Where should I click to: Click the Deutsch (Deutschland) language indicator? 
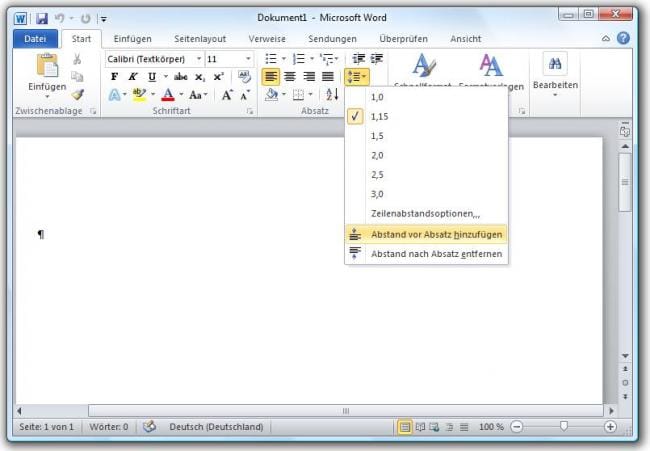[216, 427]
